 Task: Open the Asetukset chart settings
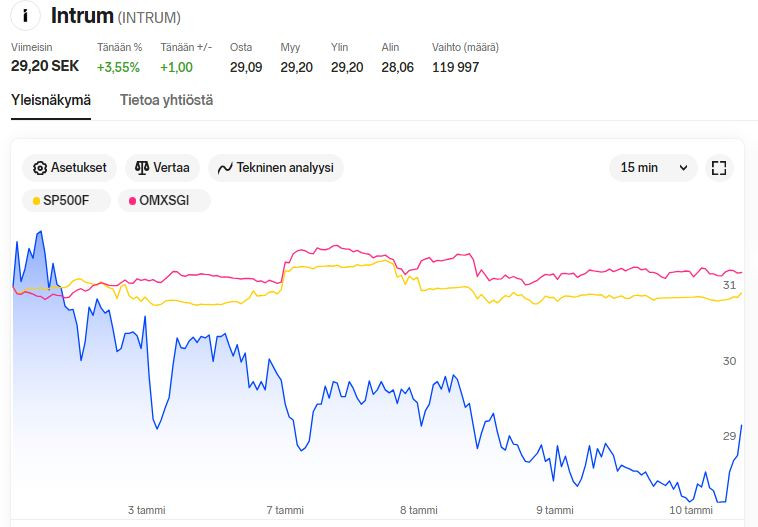click(70, 168)
